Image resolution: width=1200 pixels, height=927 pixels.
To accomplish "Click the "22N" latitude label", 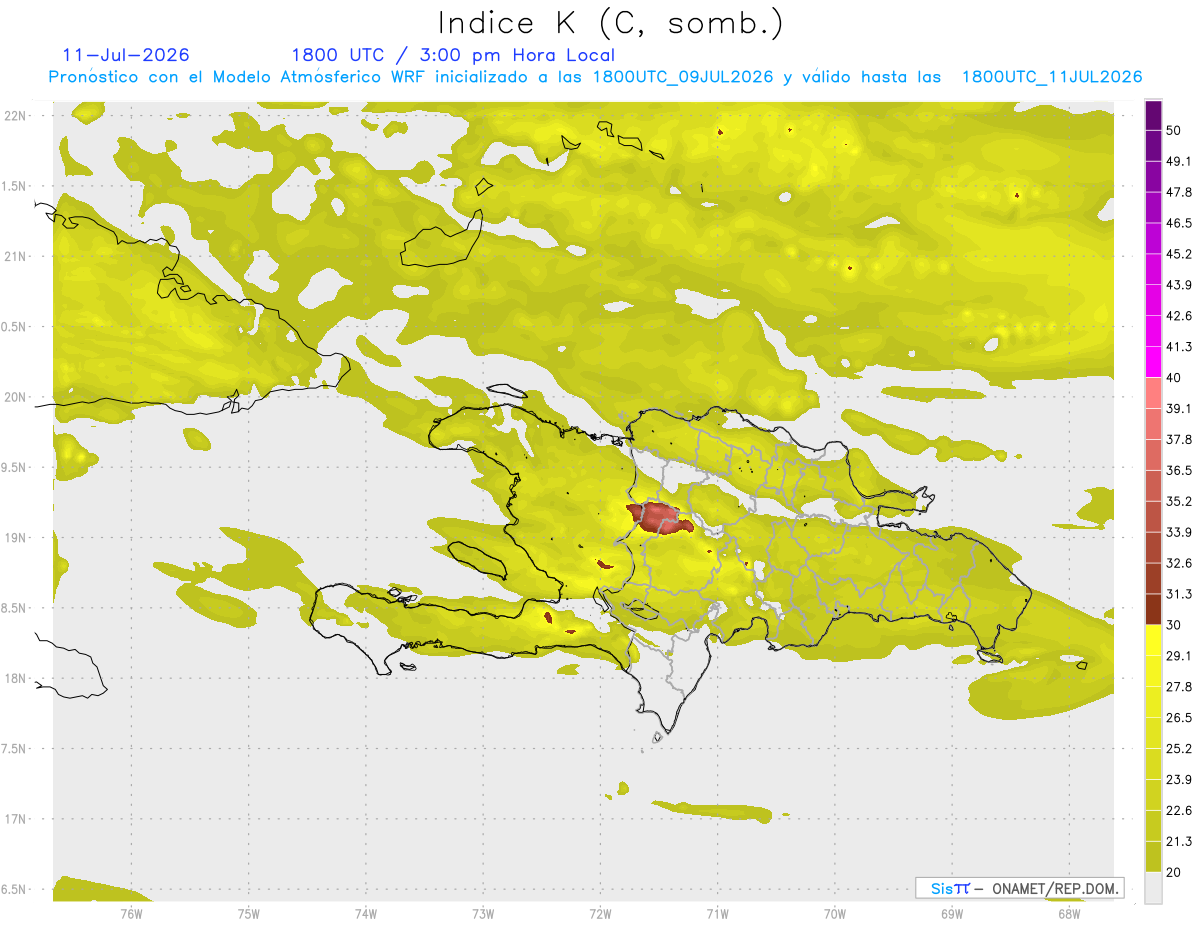I will pos(17,116).
